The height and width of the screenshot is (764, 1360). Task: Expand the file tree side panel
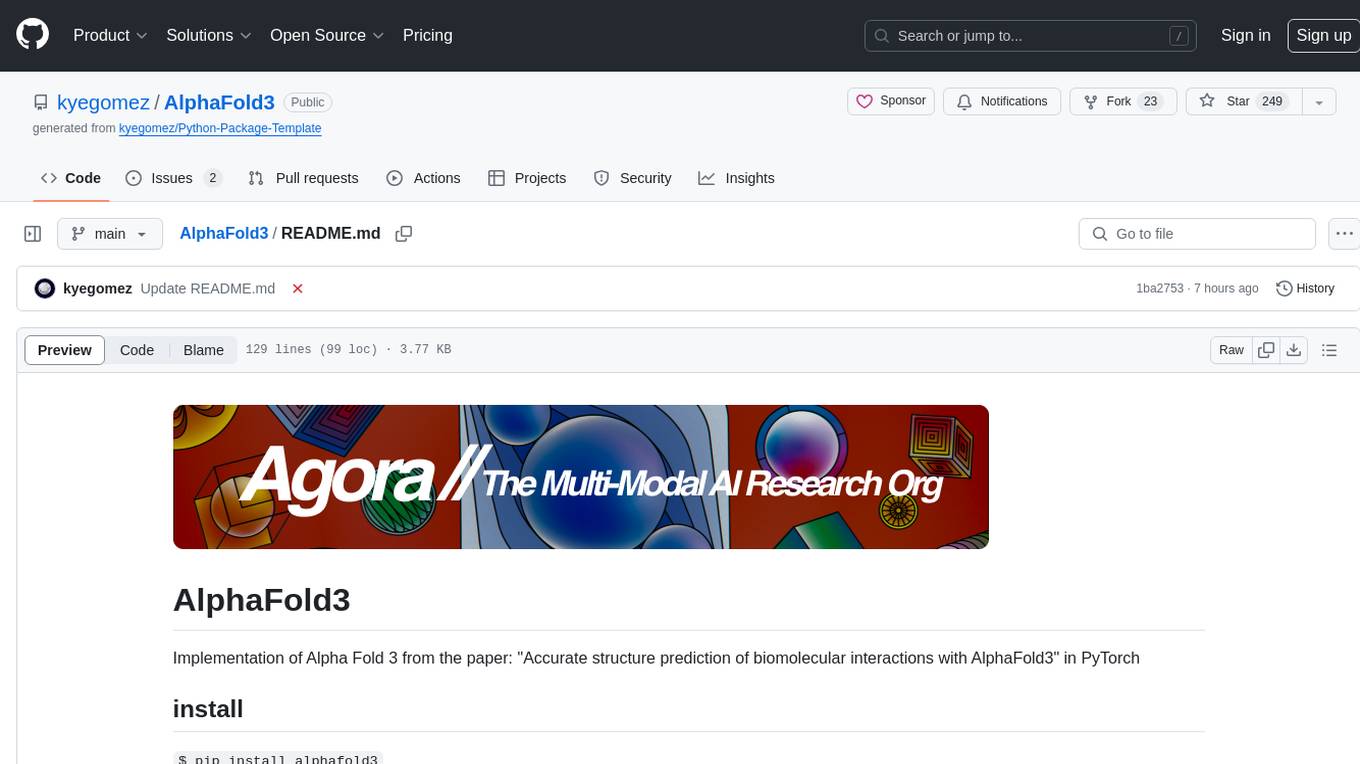pyautogui.click(x=33, y=234)
